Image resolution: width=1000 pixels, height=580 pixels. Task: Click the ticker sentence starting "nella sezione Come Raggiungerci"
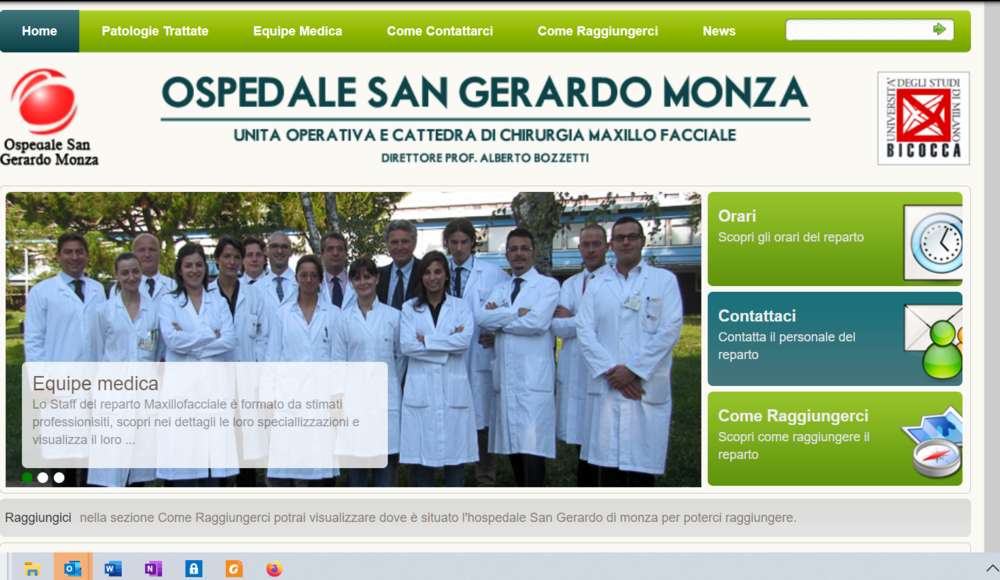438,517
